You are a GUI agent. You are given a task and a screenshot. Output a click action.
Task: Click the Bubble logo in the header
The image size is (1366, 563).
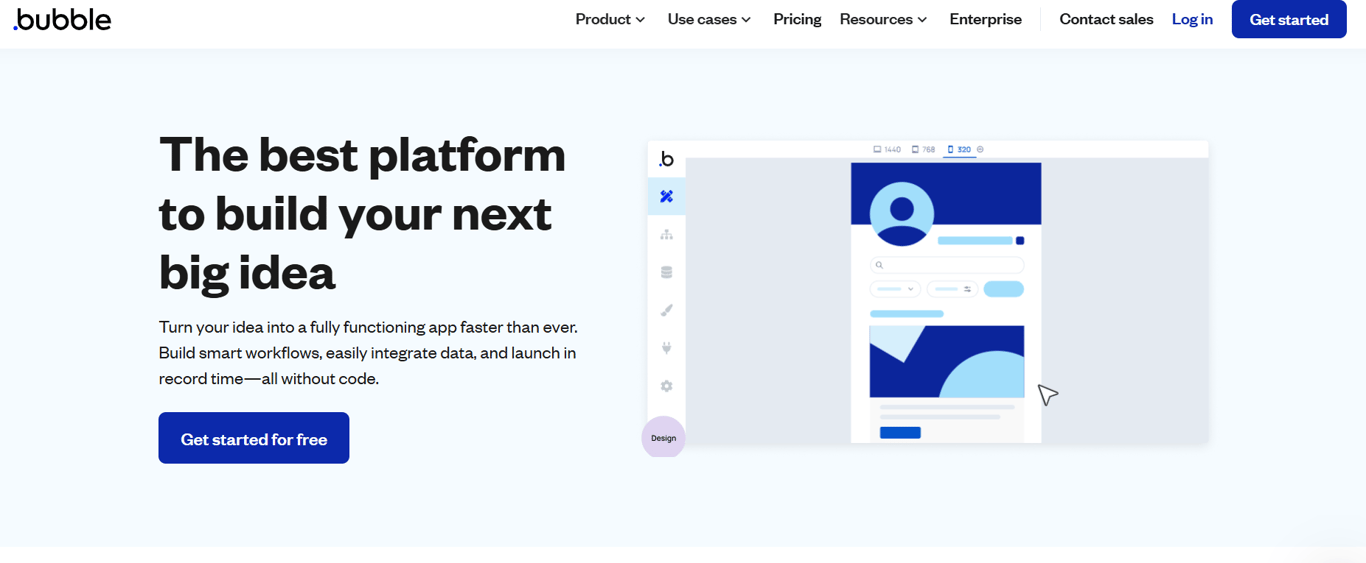[x=62, y=19]
